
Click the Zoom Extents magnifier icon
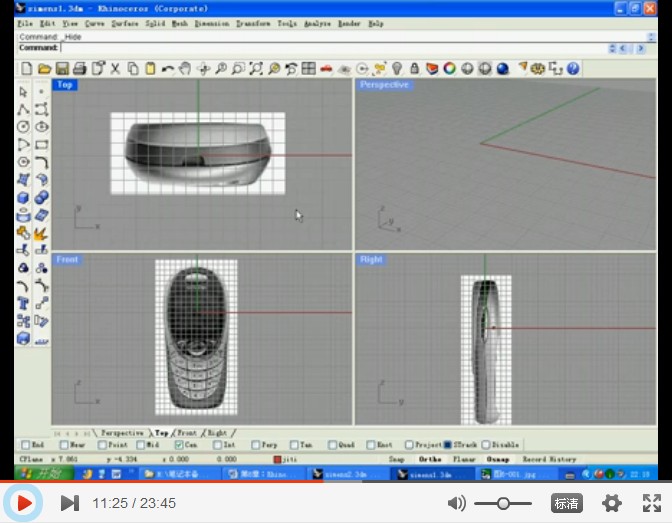point(256,69)
